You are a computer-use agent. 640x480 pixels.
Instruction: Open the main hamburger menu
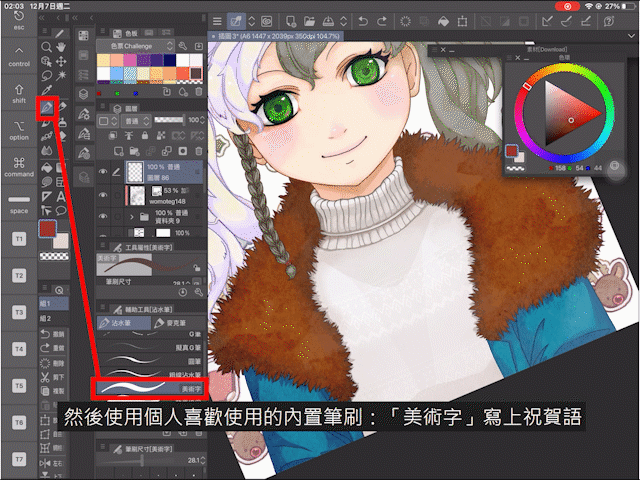pyautogui.click(x=217, y=21)
